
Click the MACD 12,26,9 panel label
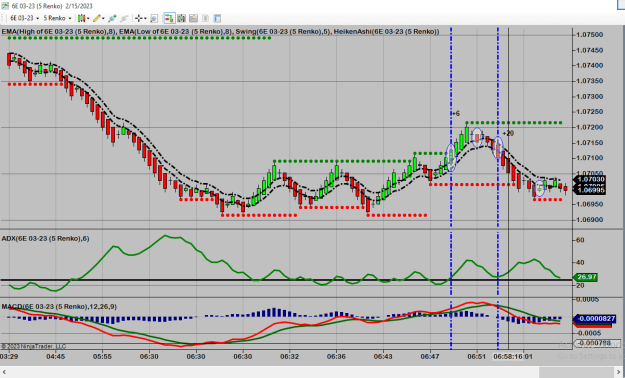(59, 307)
